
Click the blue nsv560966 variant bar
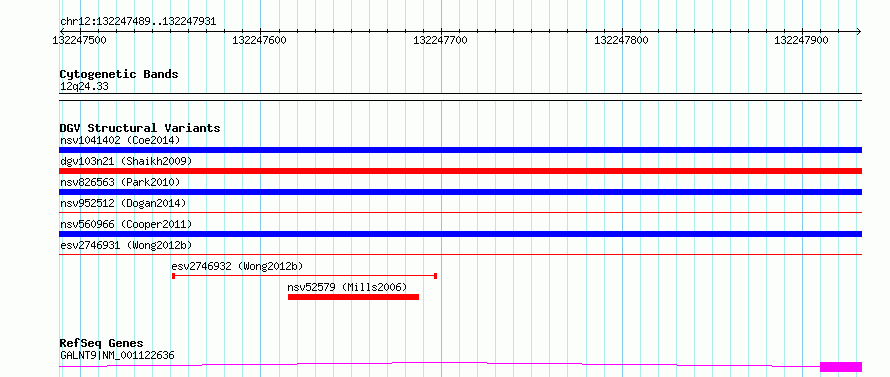460,234
